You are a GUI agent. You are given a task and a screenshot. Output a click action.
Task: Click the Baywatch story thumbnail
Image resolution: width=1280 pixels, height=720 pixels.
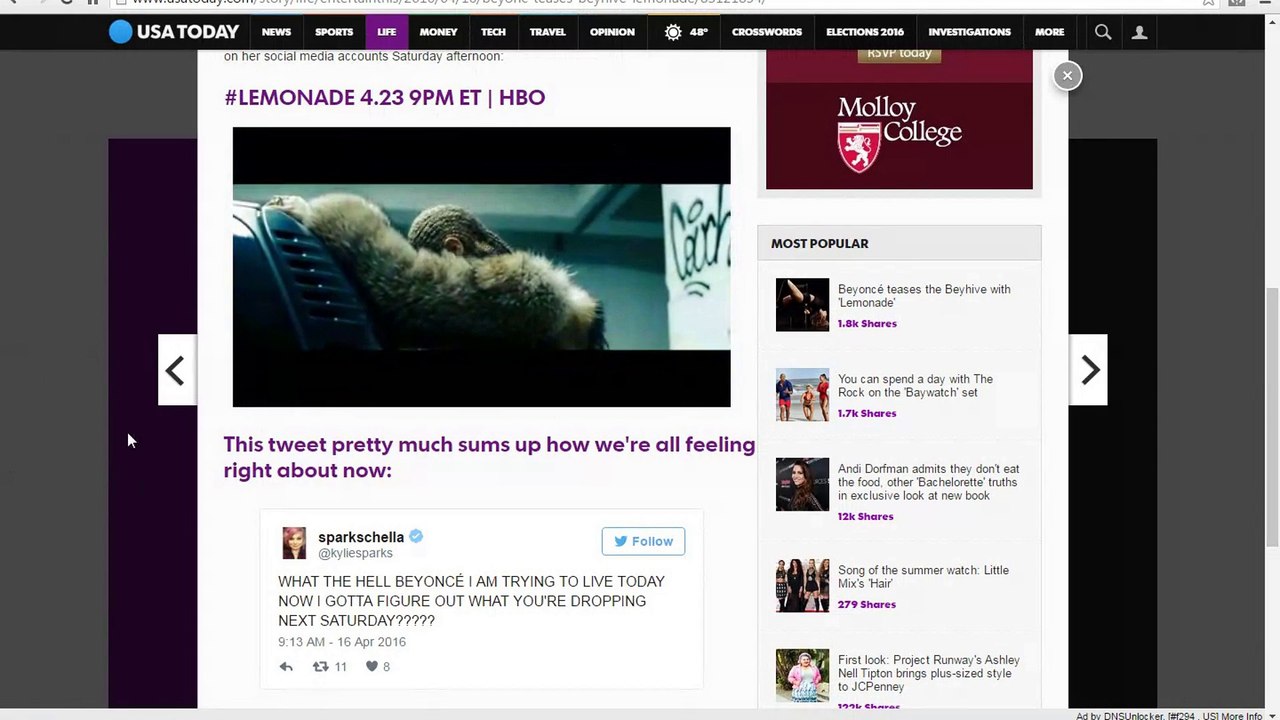click(x=802, y=395)
